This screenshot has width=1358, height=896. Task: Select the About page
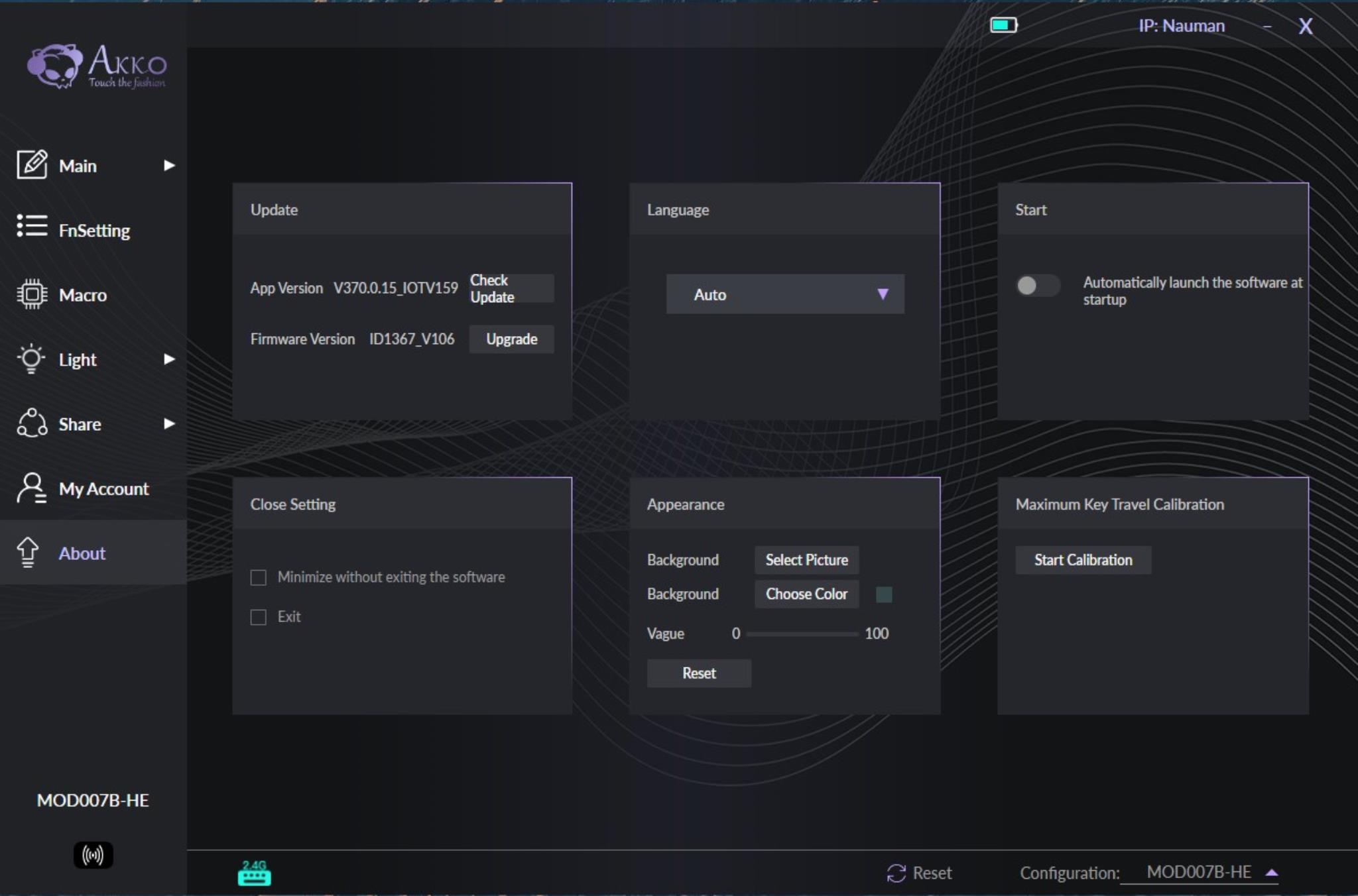(93, 553)
